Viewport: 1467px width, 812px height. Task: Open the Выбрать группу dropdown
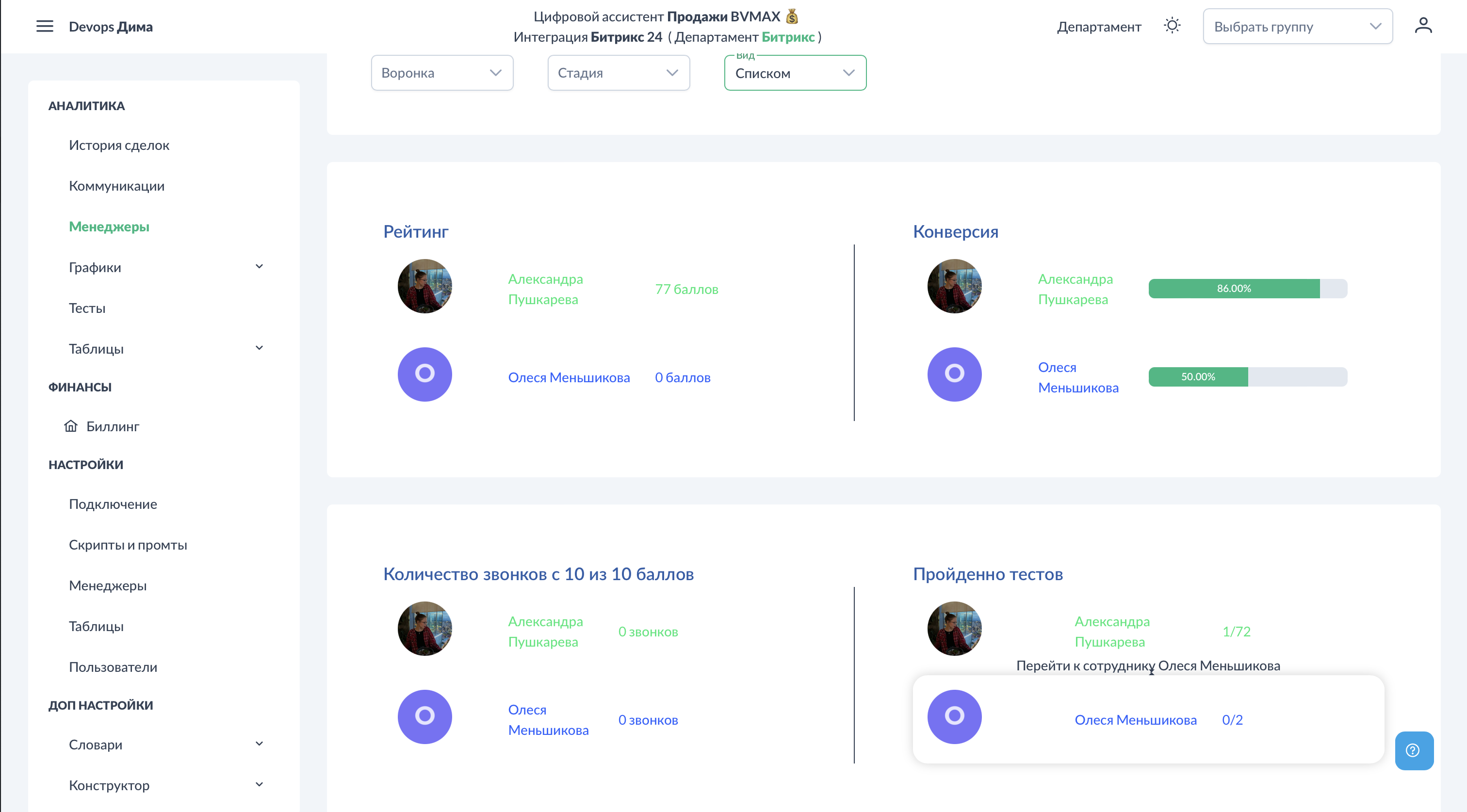[x=1297, y=27]
